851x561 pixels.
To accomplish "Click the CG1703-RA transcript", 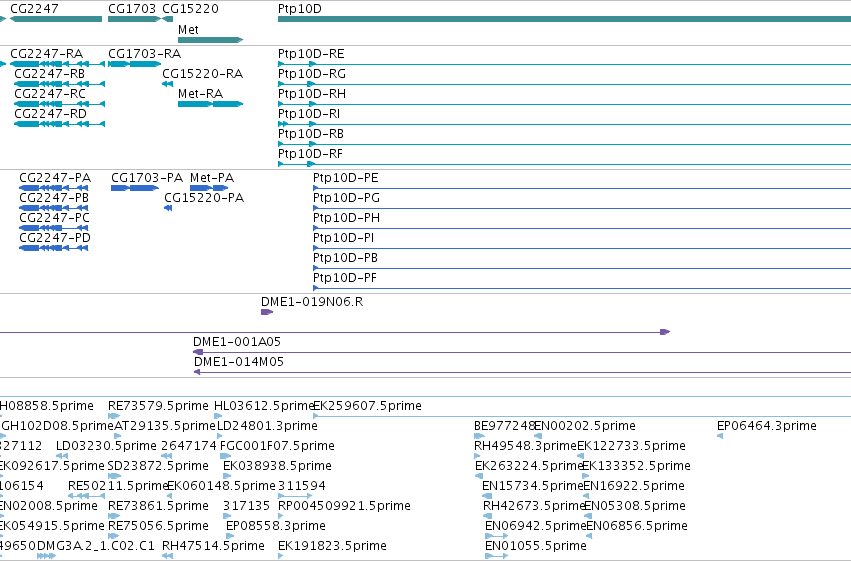I will [135, 64].
